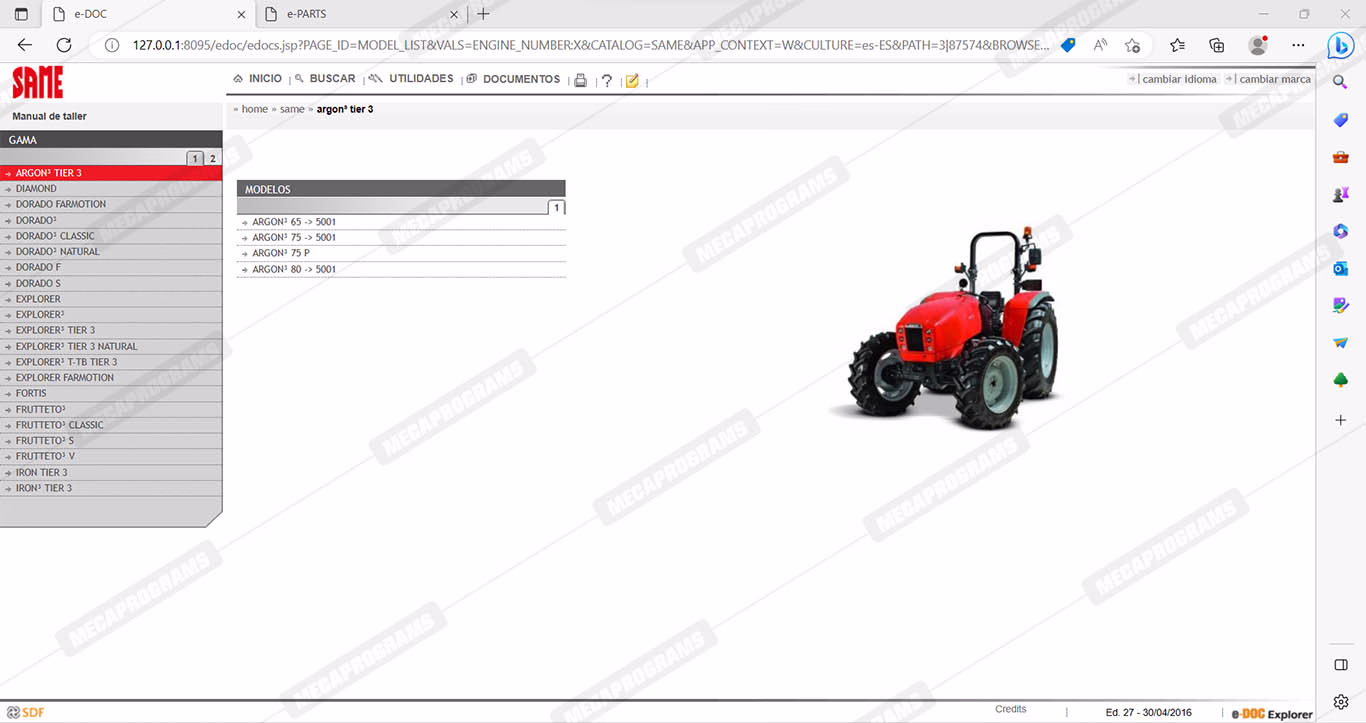
Task: Click the SAME brand logo
Action: (x=38, y=82)
